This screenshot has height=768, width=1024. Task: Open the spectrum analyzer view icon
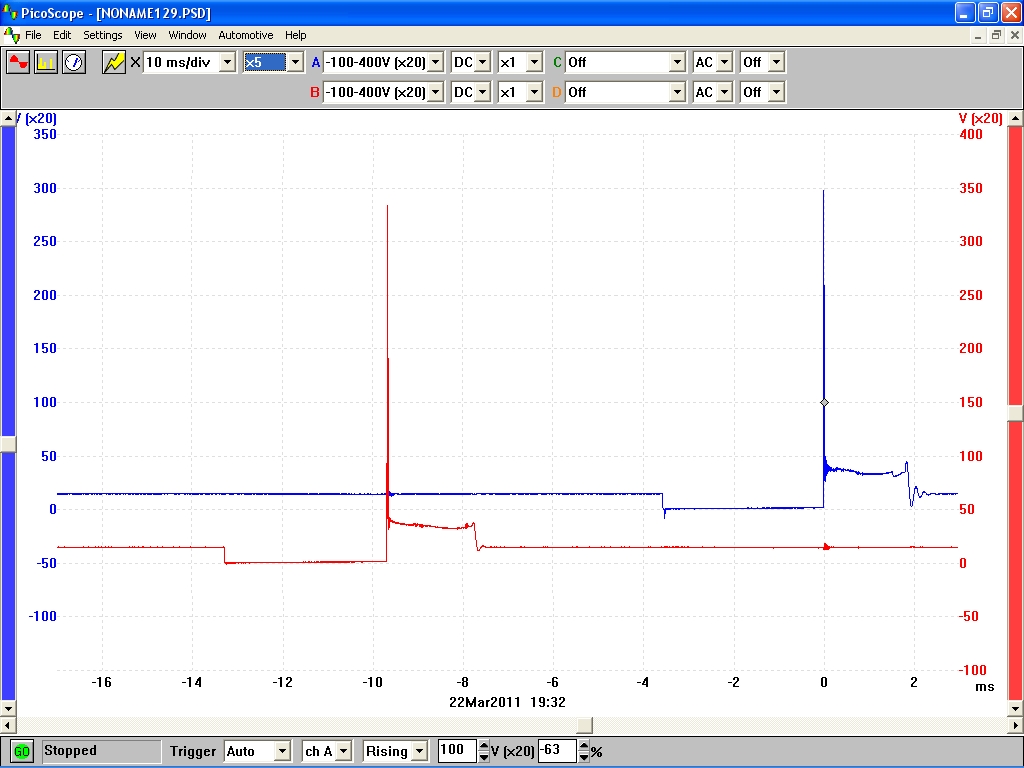click(46, 62)
